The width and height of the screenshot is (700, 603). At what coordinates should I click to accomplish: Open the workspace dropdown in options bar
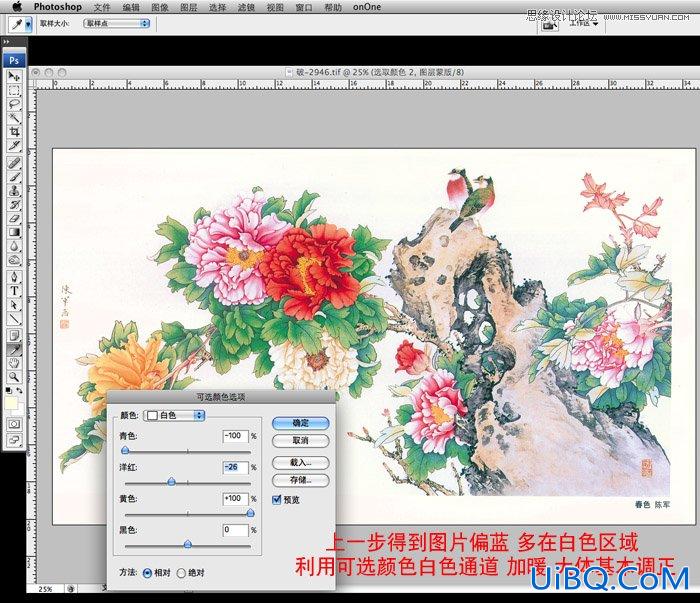pos(584,23)
